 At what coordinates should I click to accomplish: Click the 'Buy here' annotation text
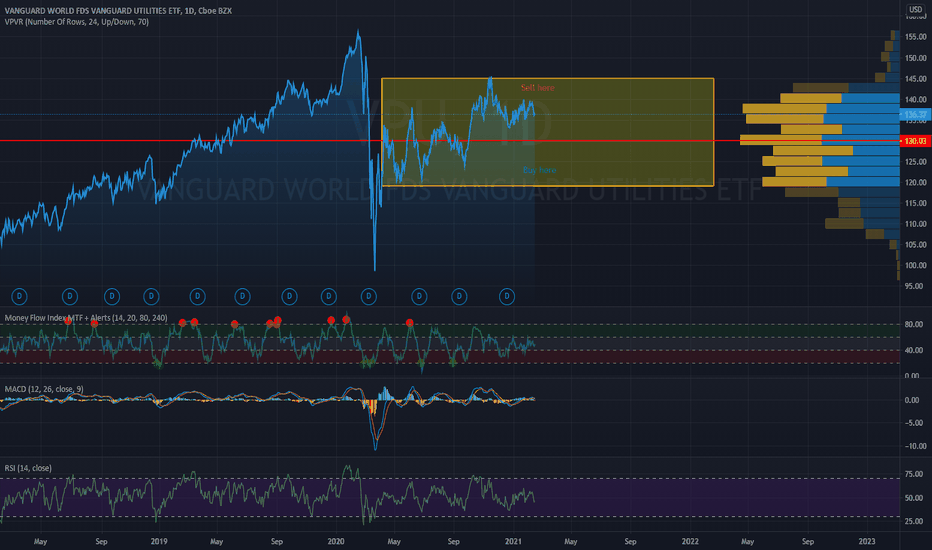[x=539, y=170]
